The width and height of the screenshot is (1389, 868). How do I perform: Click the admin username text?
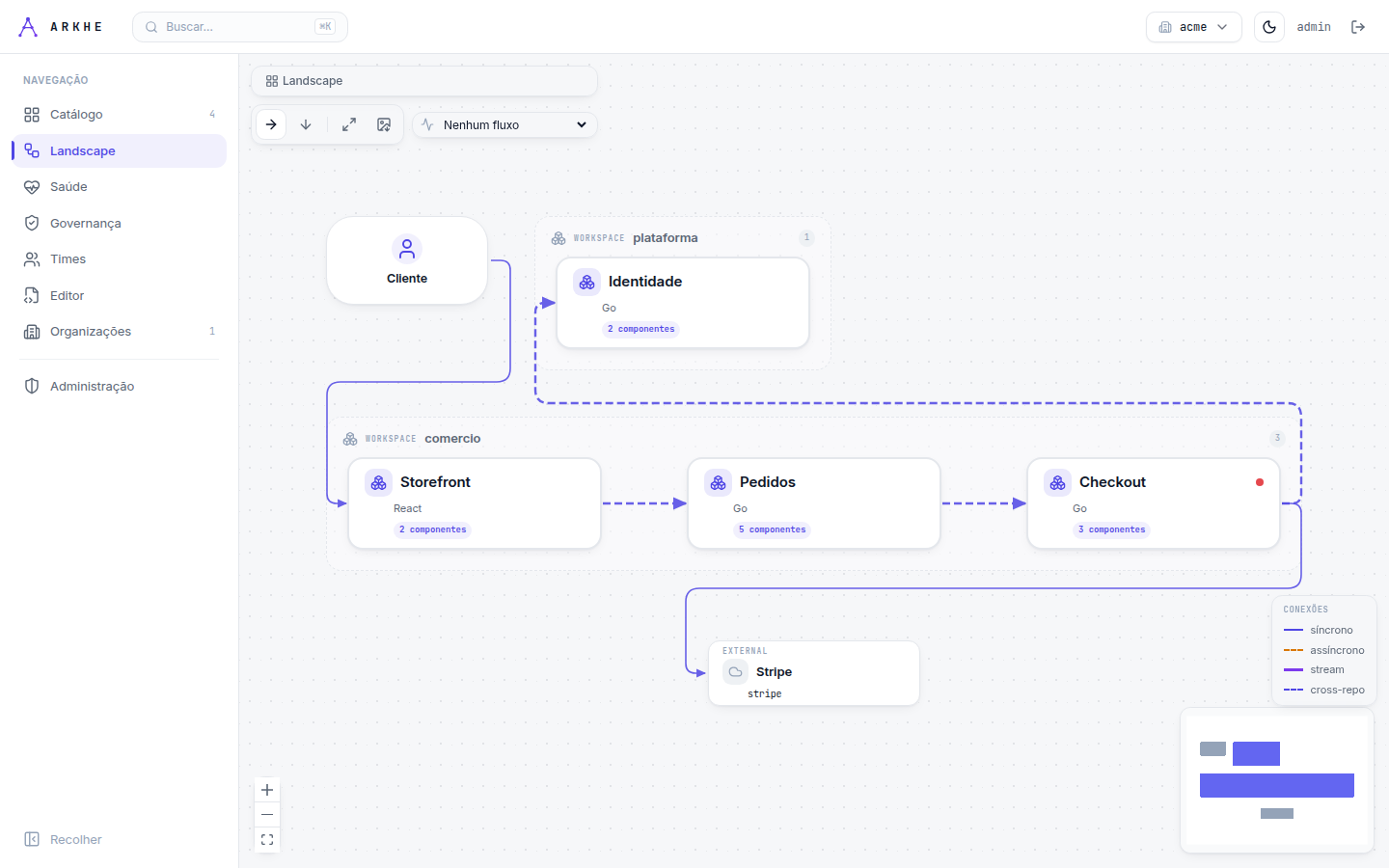click(1314, 27)
